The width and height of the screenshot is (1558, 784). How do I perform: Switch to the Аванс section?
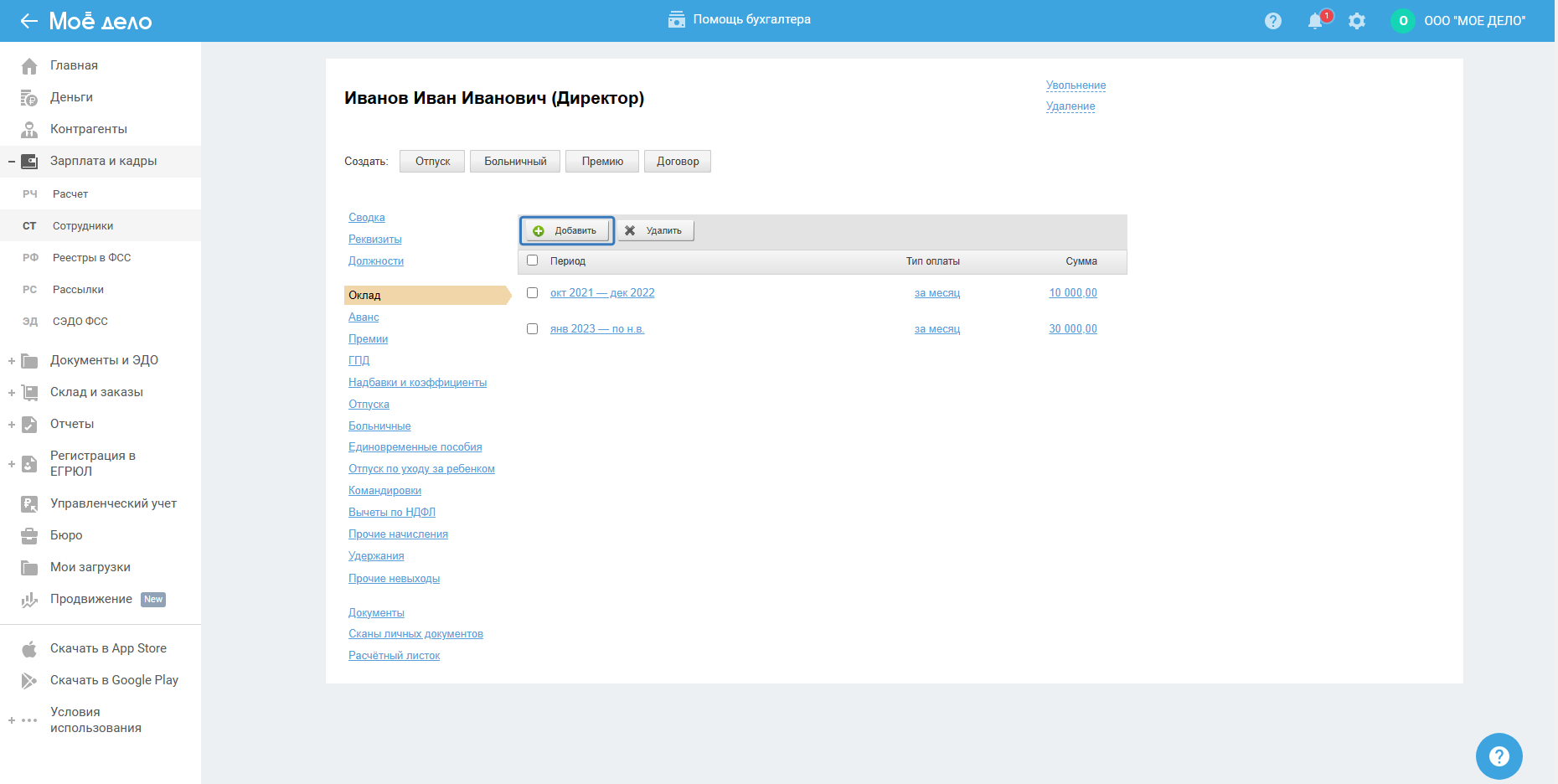(x=364, y=317)
